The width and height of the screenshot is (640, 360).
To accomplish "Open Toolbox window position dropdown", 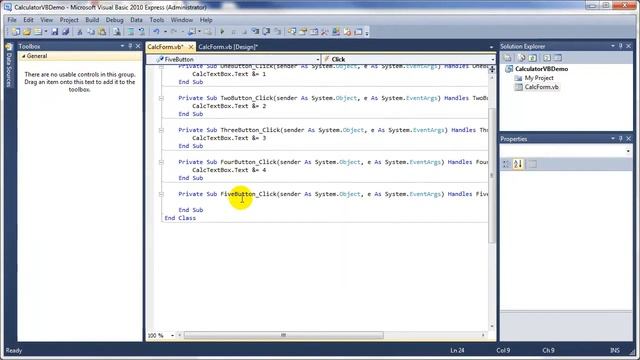I will point(122,46).
